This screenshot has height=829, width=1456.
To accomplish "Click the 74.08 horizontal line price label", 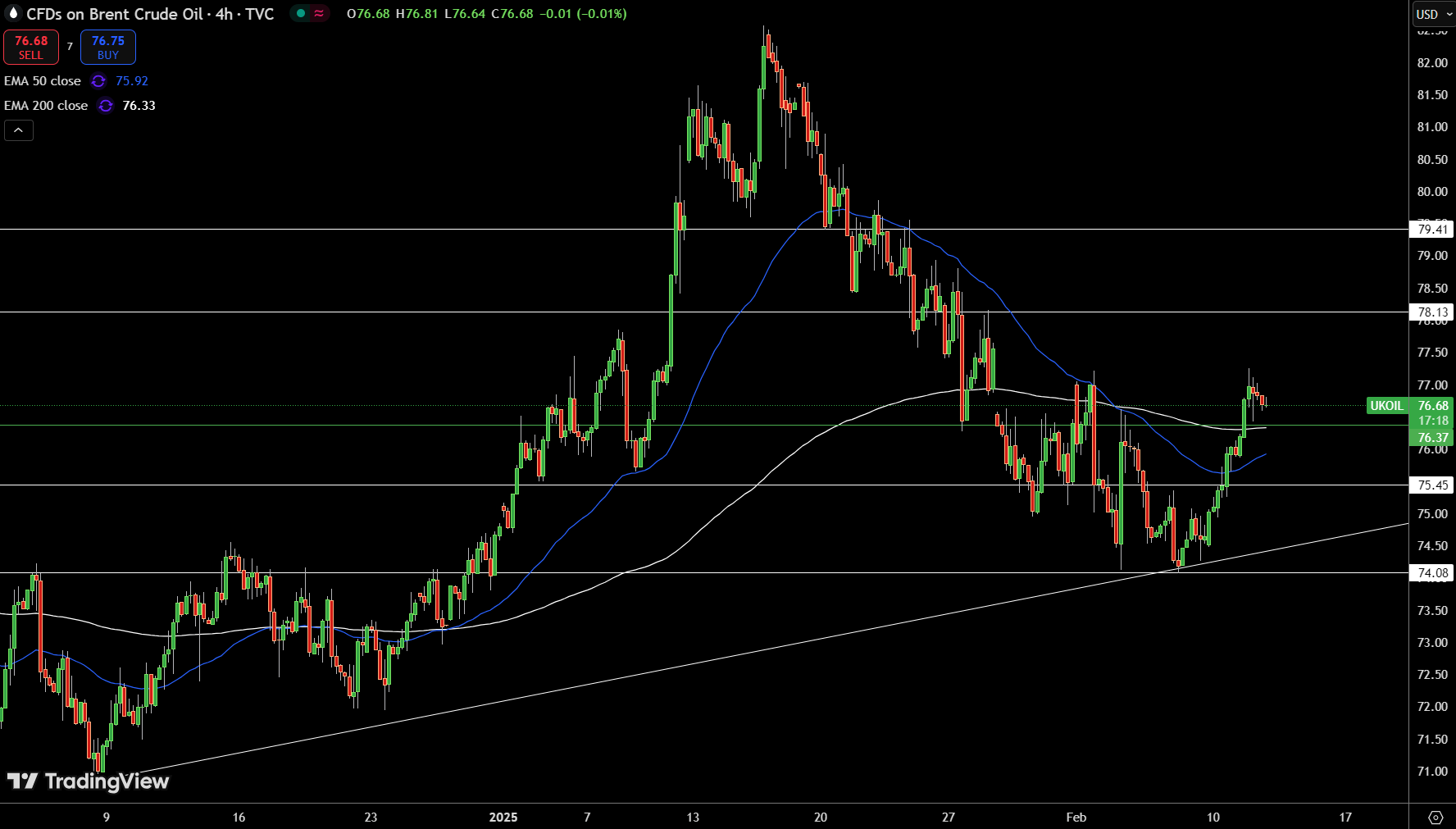I will [1432, 573].
